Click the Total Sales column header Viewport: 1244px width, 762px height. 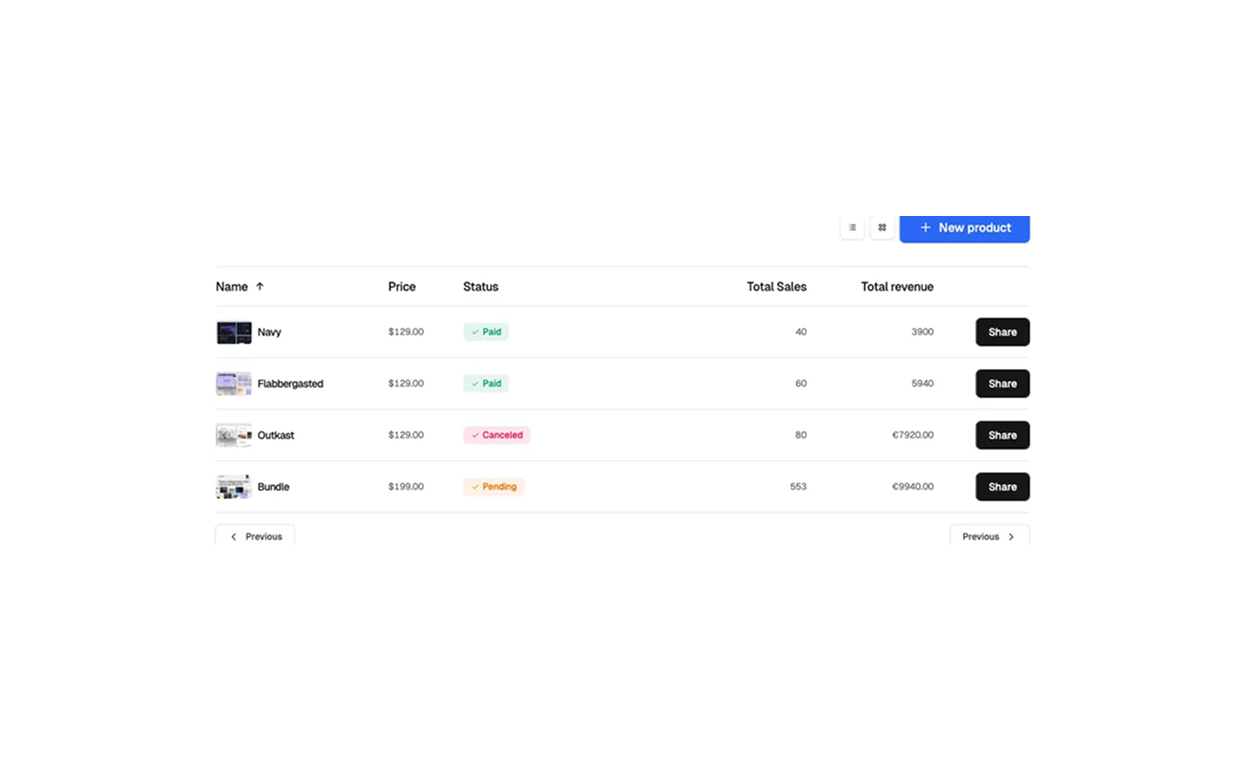click(x=777, y=287)
